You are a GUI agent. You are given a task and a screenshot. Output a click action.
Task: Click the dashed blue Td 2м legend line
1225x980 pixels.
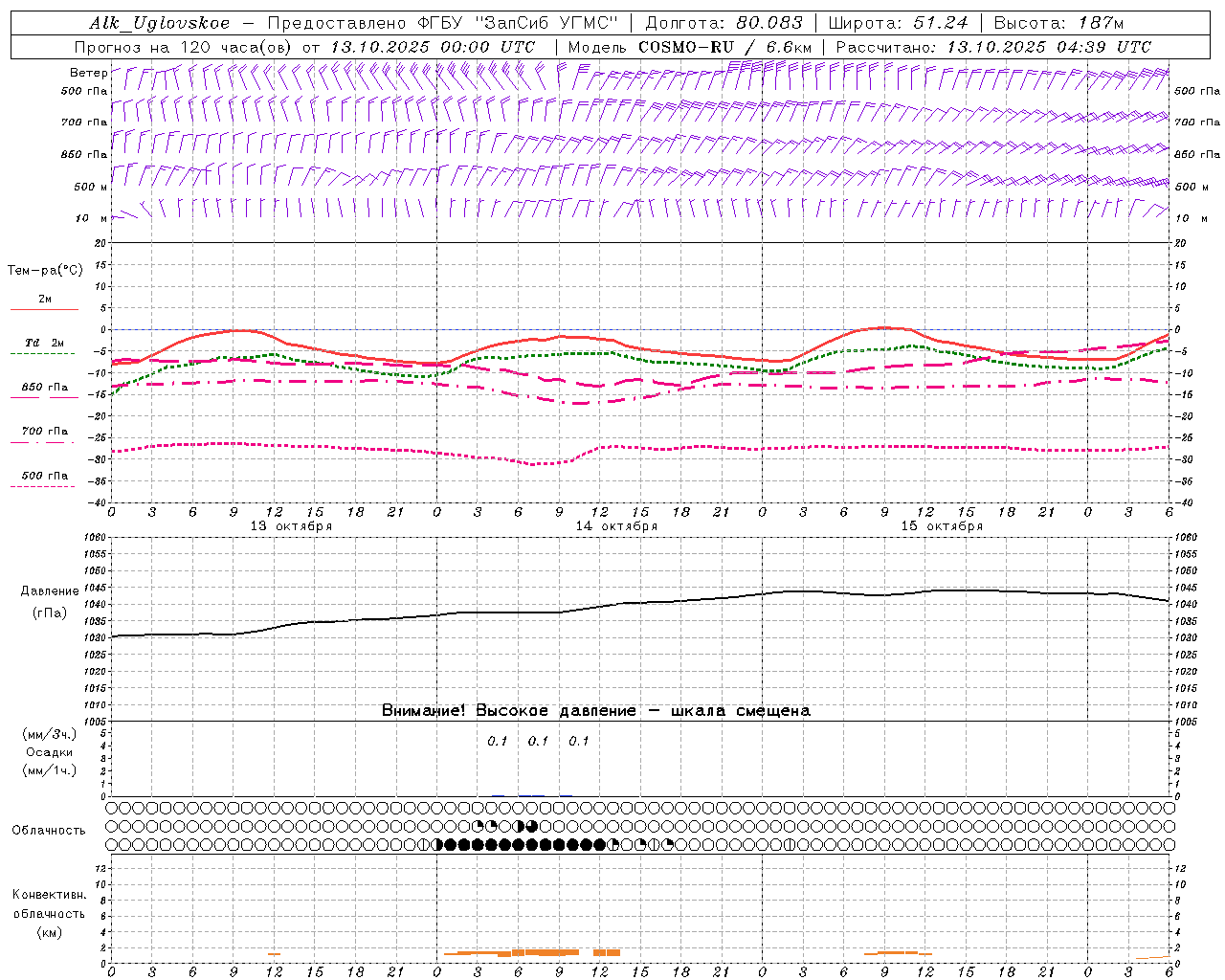tap(43, 353)
